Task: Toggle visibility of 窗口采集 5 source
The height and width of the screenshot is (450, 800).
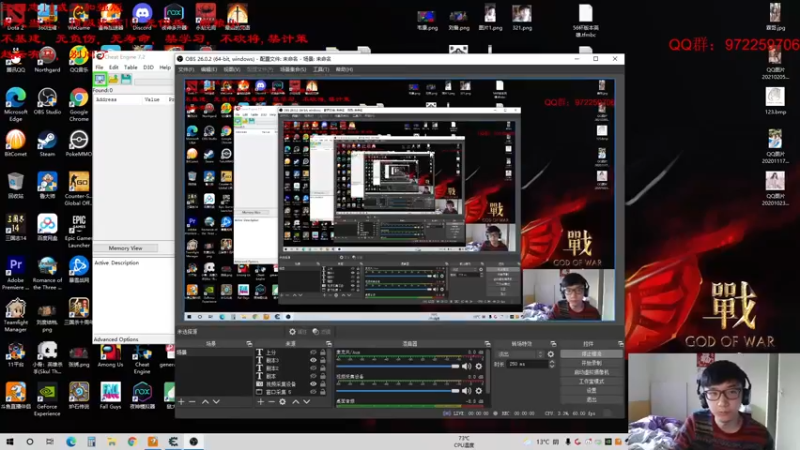Action: click(313, 392)
